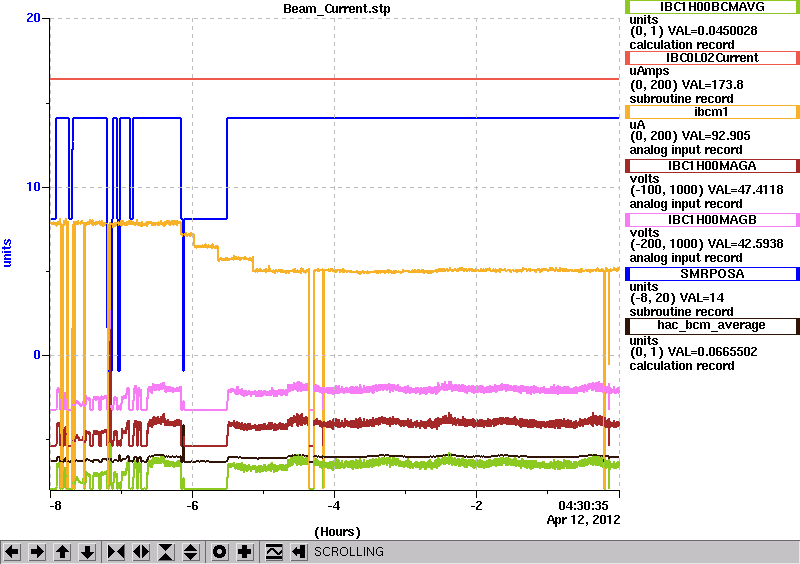800x564 pixels.
Task: Click the circle auto-scale icon
Action: tap(219, 552)
